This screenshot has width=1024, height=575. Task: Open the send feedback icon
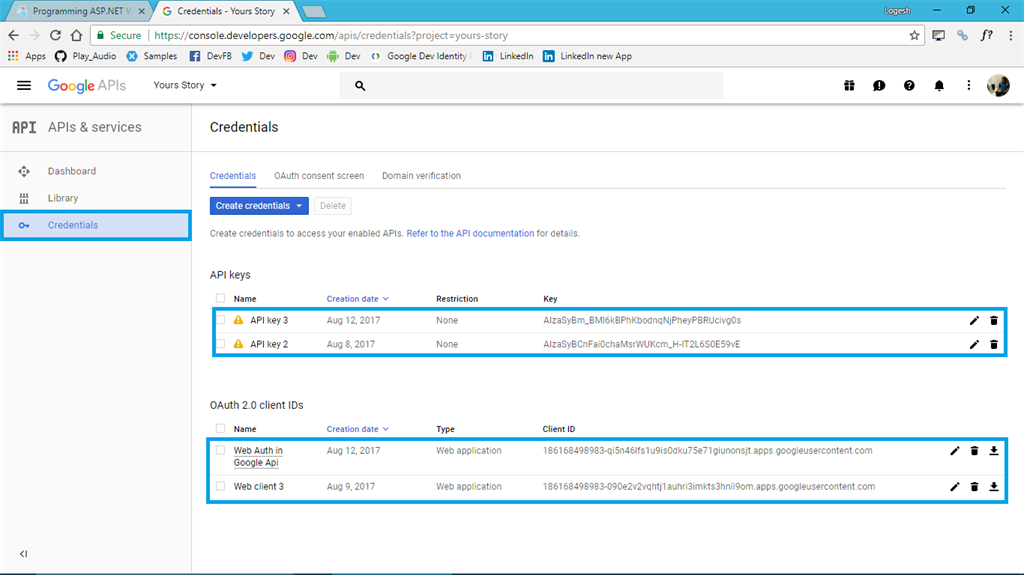879,86
